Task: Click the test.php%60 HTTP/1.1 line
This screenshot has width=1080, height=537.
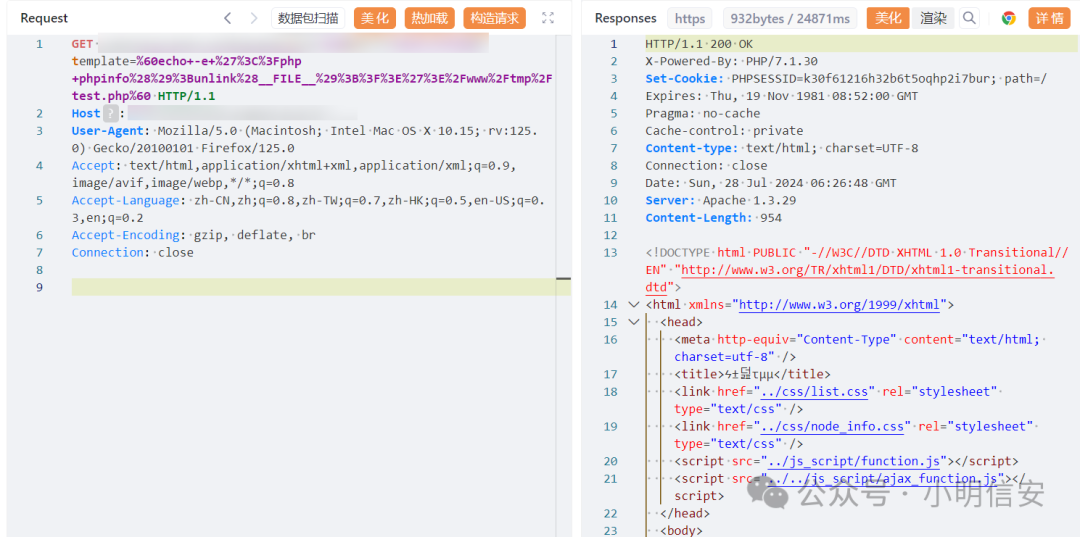Action: [x=143, y=96]
